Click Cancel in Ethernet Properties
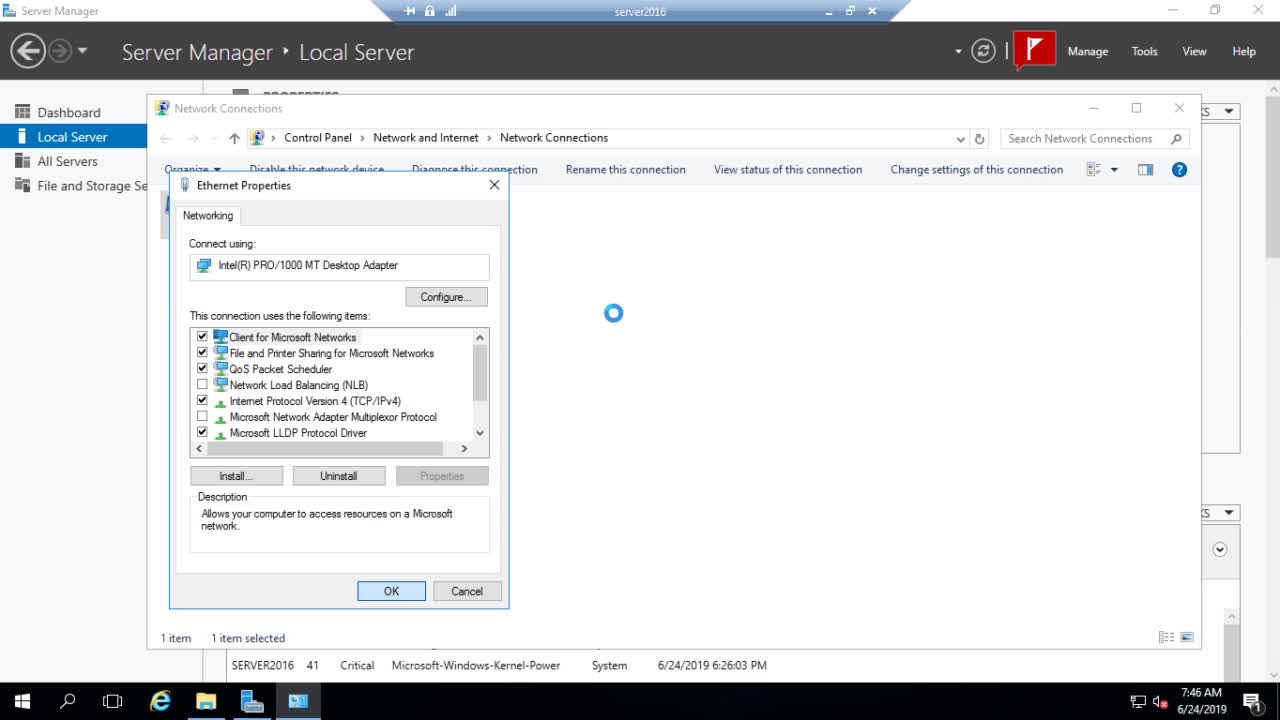1280x720 pixels. [x=467, y=591]
